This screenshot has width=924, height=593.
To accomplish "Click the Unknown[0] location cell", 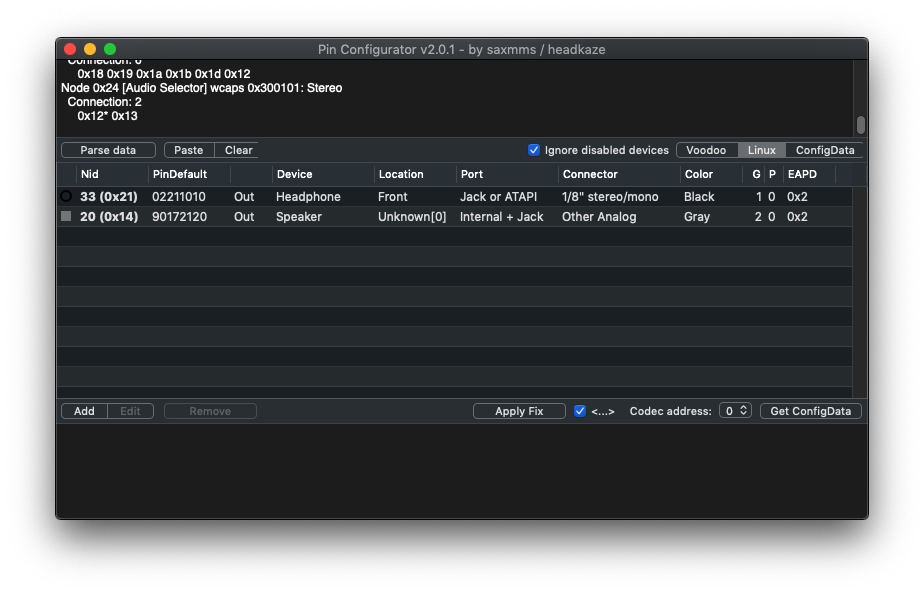I will (x=412, y=217).
